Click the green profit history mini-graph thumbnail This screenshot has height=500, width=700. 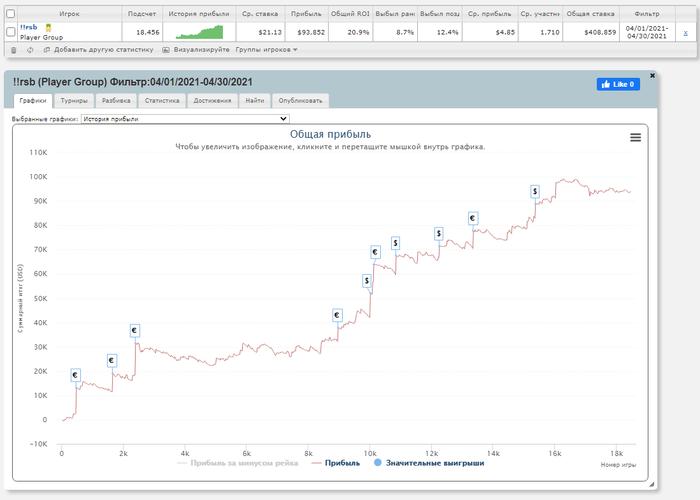pos(199,32)
